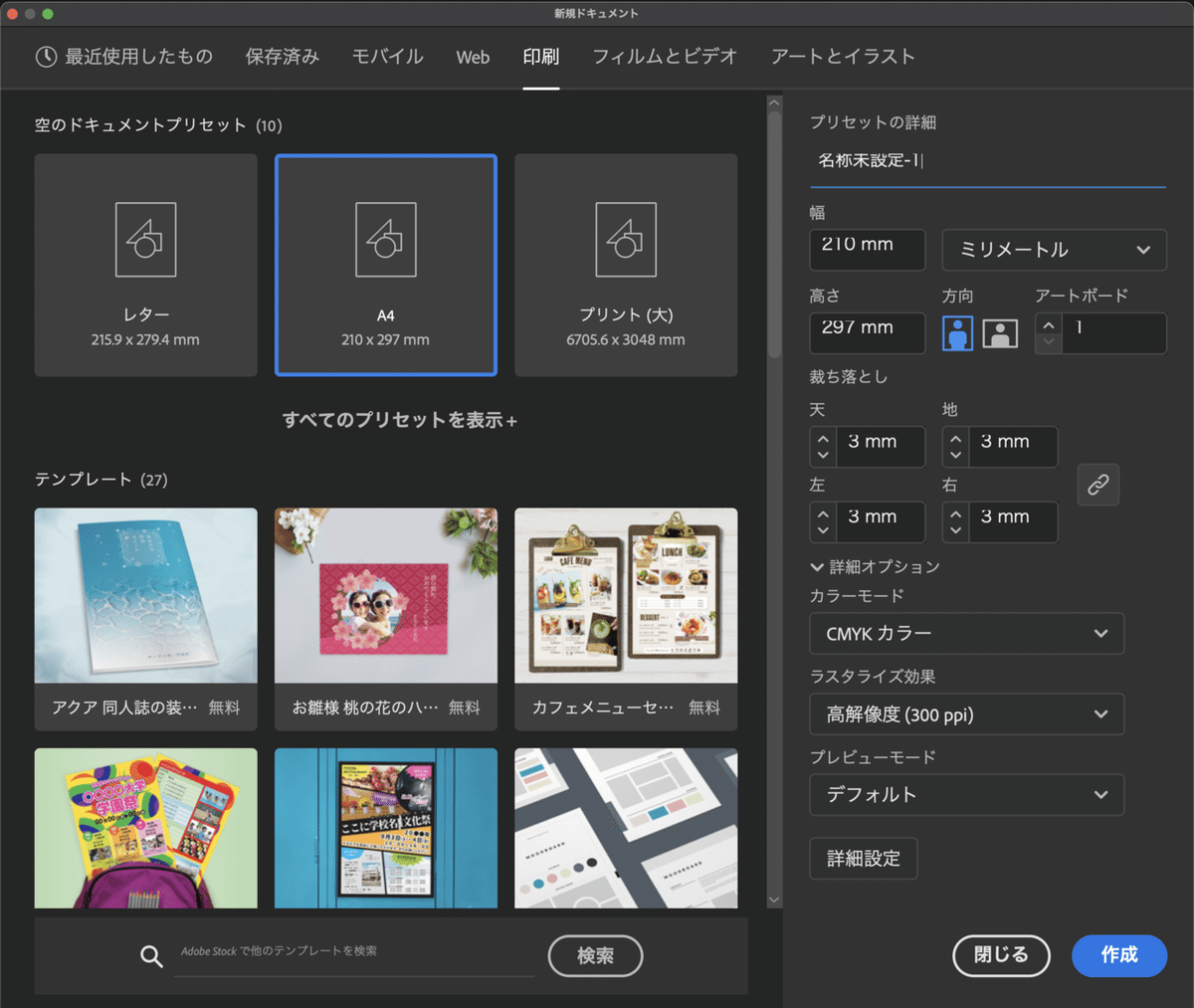Click the scrollbar down arrow
Screen dimensions: 1194x1008
click(x=774, y=901)
